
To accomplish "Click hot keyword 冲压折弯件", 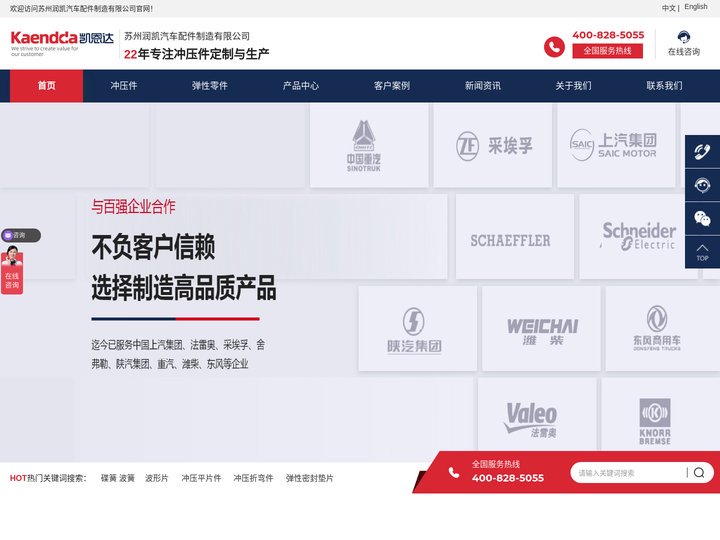I will [253, 478].
